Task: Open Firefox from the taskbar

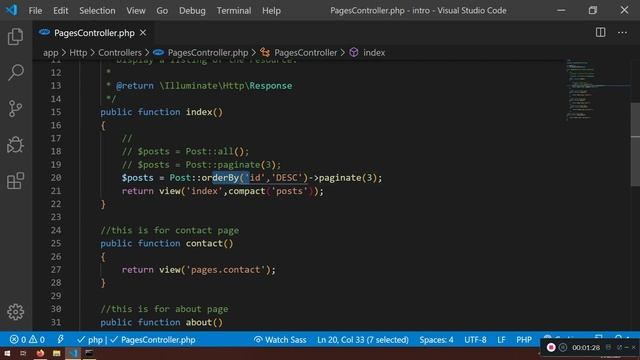Action: [40, 353]
